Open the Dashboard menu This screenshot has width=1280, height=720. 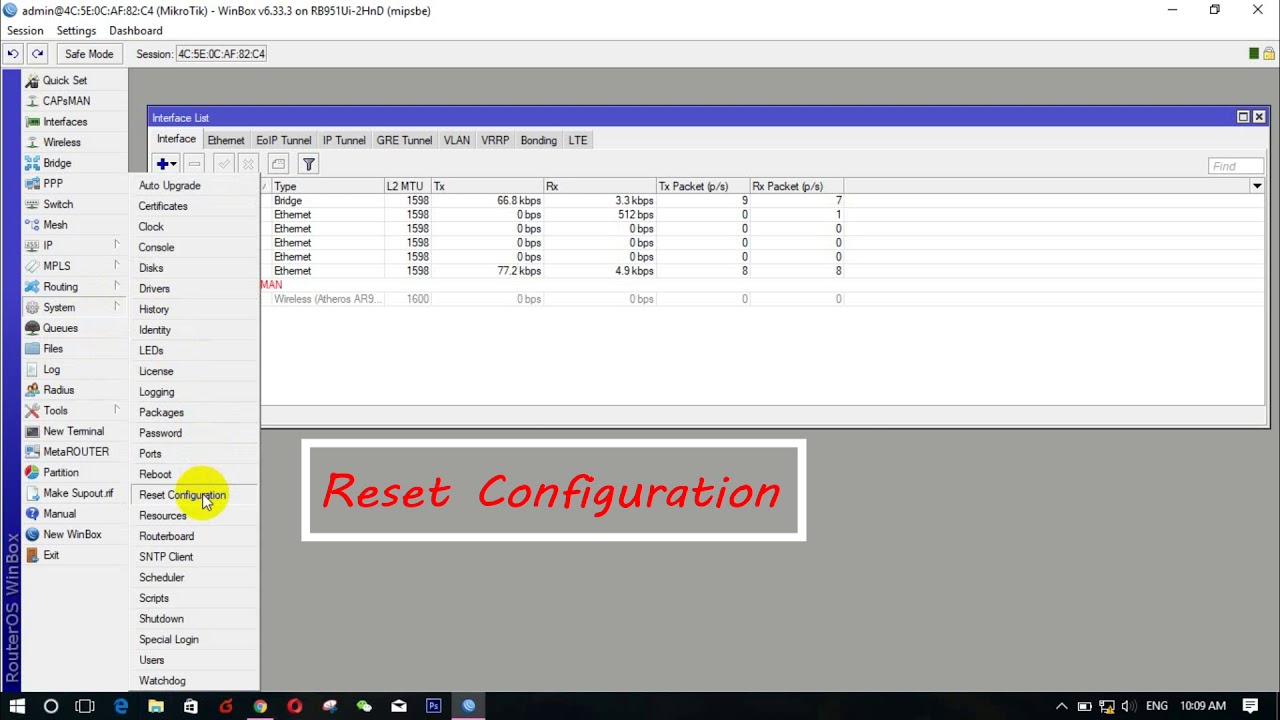pos(135,31)
